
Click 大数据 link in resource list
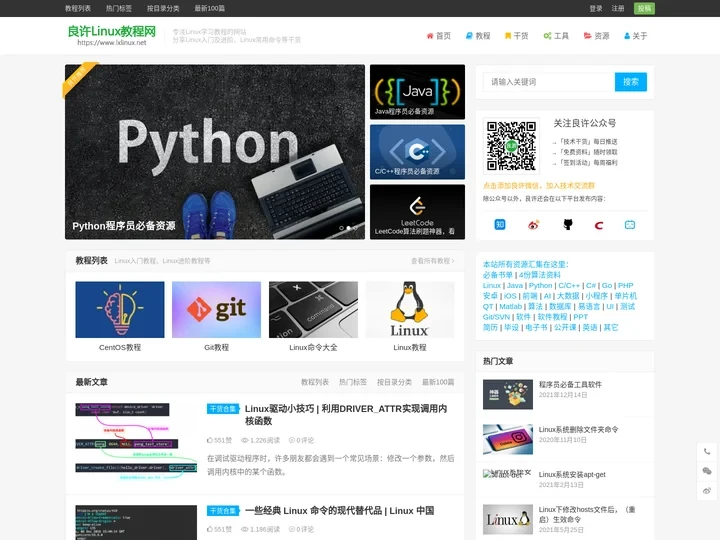pos(568,296)
